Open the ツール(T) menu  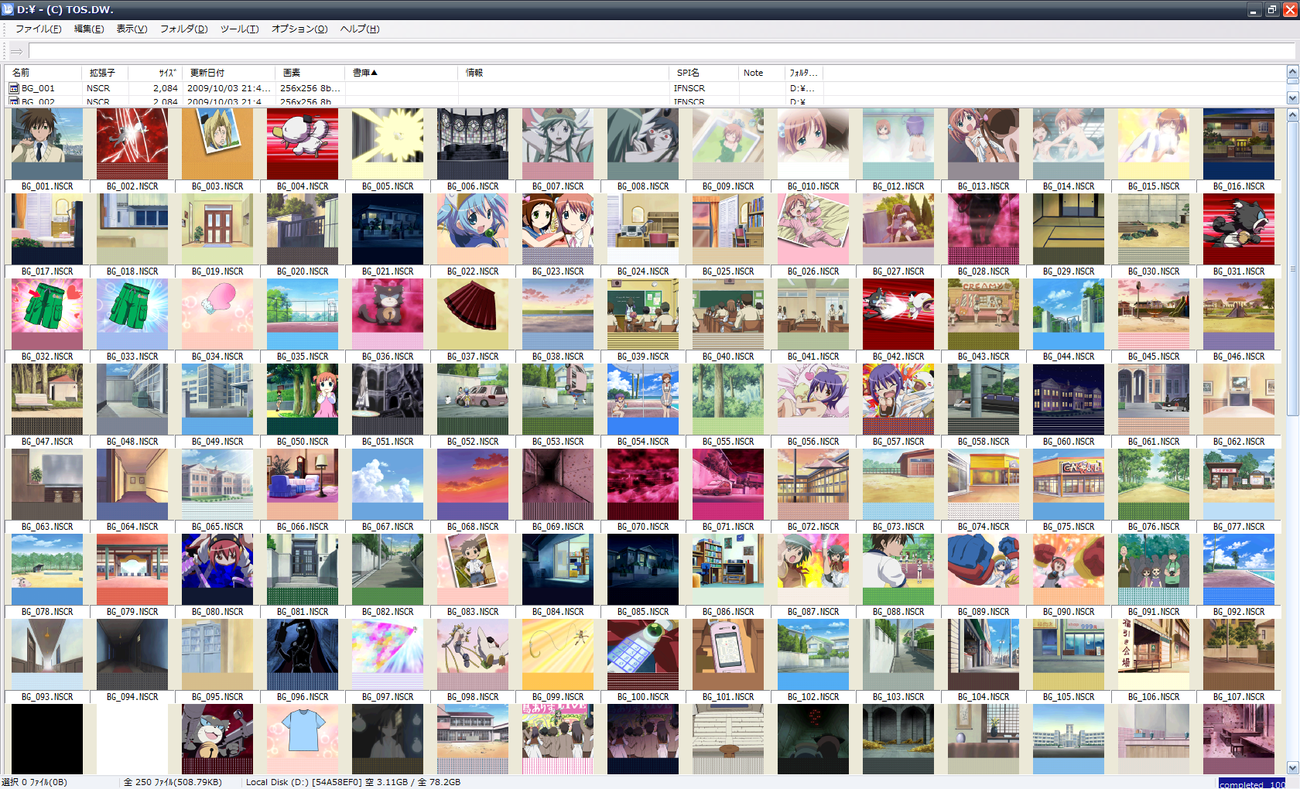click(x=239, y=29)
